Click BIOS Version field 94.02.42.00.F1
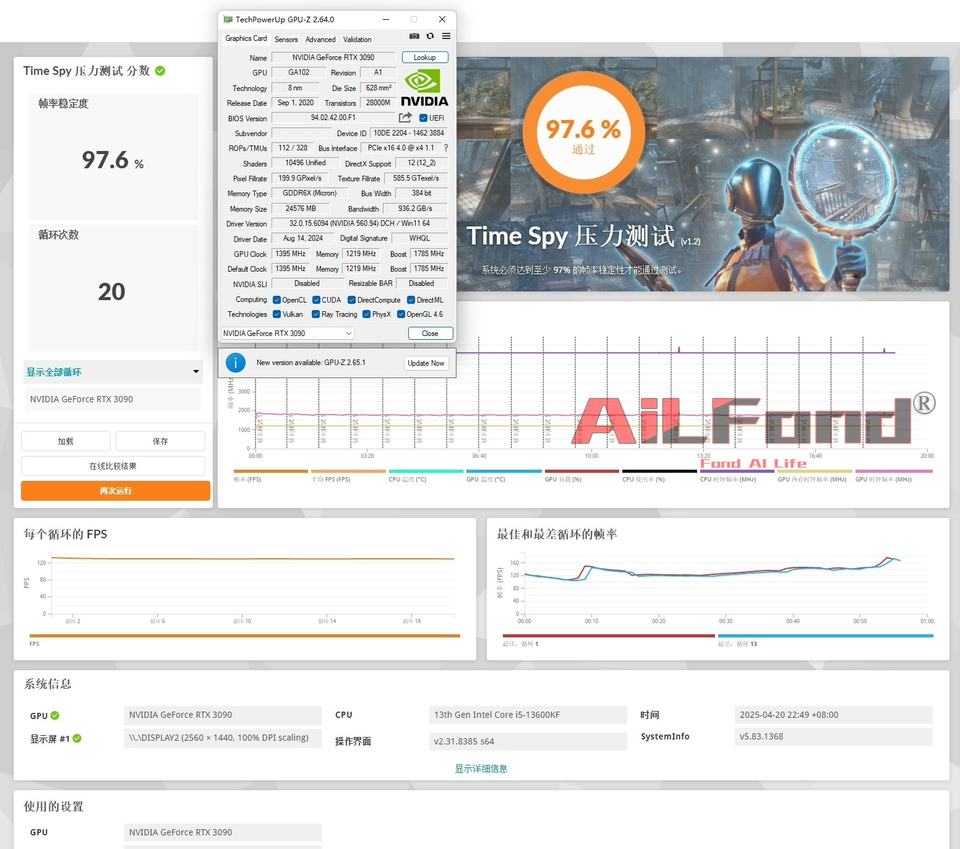This screenshot has height=849, width=960. (333, 118)
